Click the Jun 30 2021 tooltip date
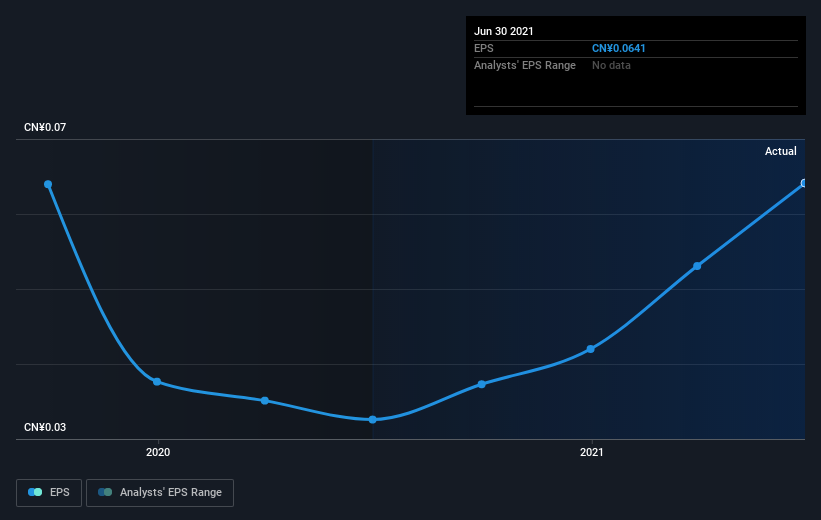The width and height of the screenshot is (821, 520). click(504, 31)
